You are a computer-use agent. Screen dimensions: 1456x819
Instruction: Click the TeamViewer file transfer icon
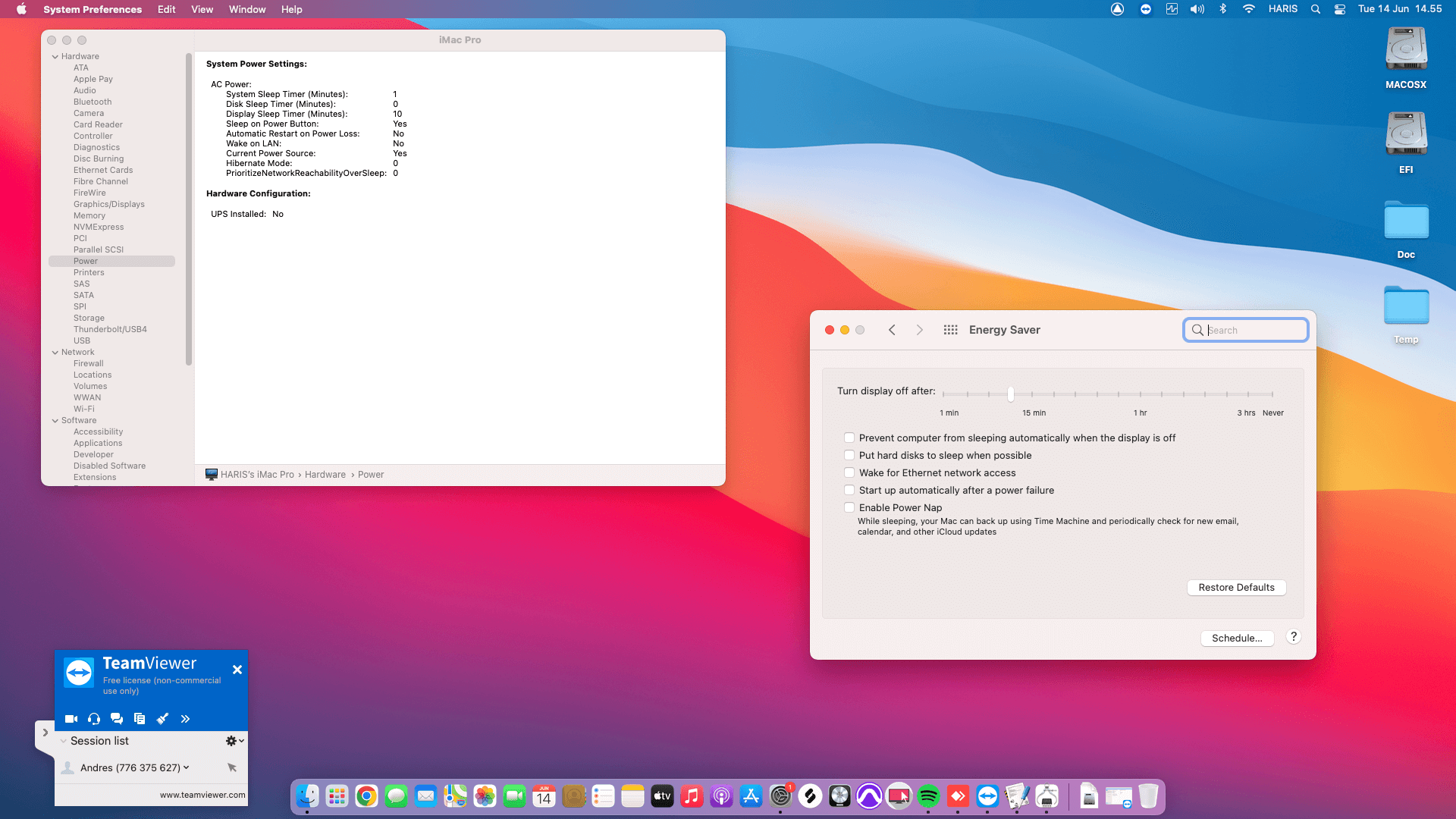click(140, 719)
